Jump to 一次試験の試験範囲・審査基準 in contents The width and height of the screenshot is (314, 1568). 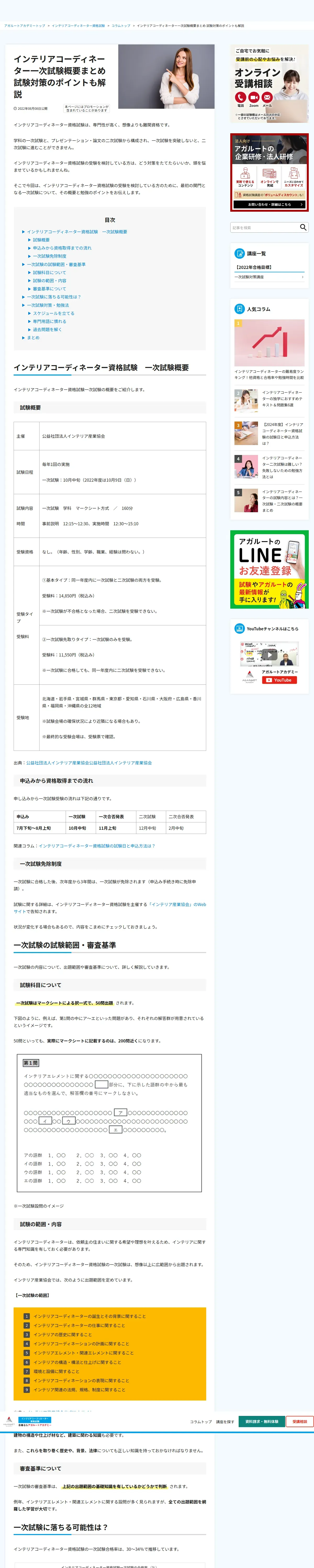[56, 264]
